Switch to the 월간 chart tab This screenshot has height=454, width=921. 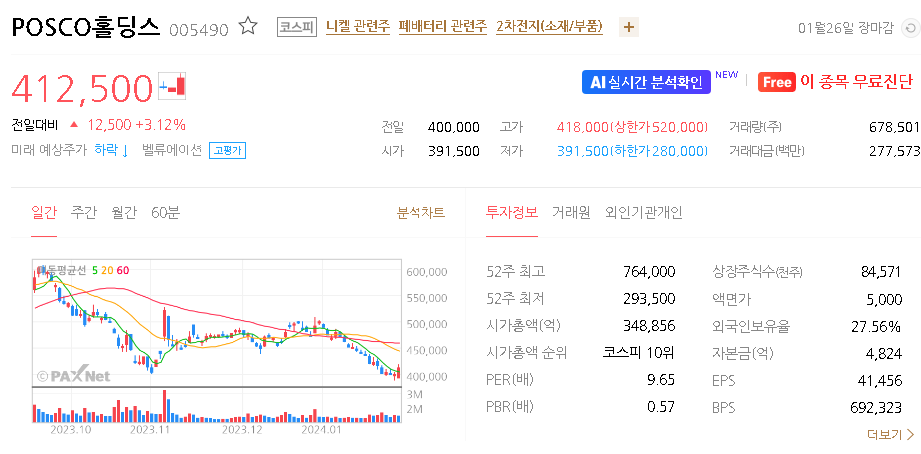coord(124,213)
